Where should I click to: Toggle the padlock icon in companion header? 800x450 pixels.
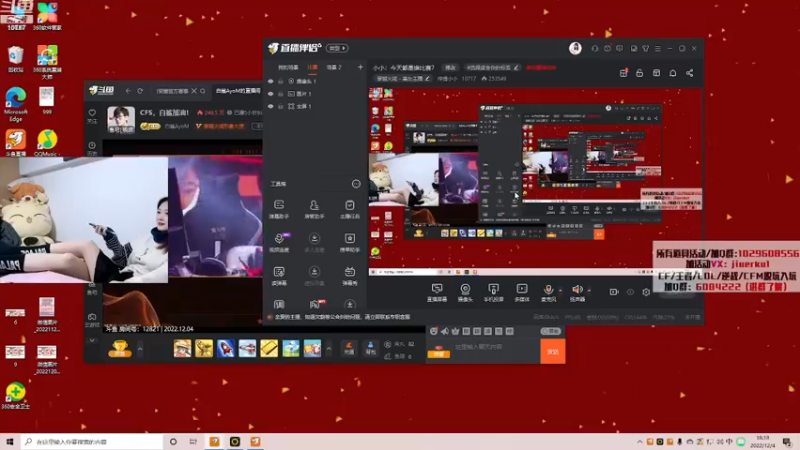(x=639, y=73)
